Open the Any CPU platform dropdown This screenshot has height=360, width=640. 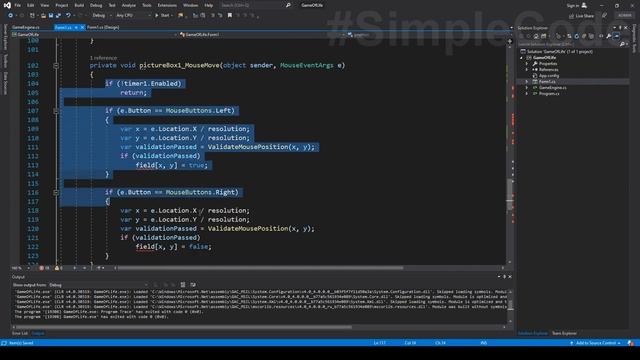click(x=133, y=16)
